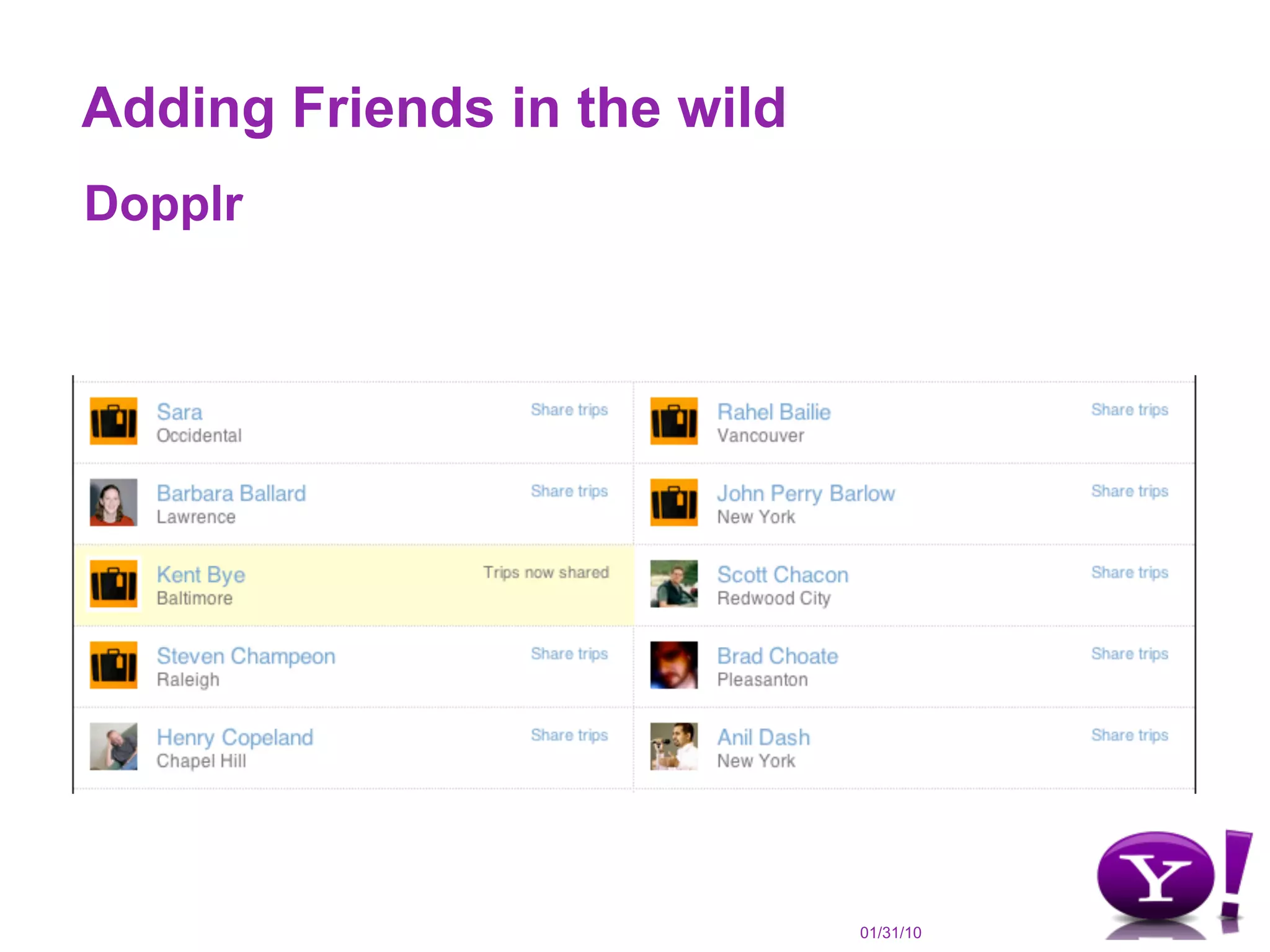Open Kent Bye's name link

point(201,575)
